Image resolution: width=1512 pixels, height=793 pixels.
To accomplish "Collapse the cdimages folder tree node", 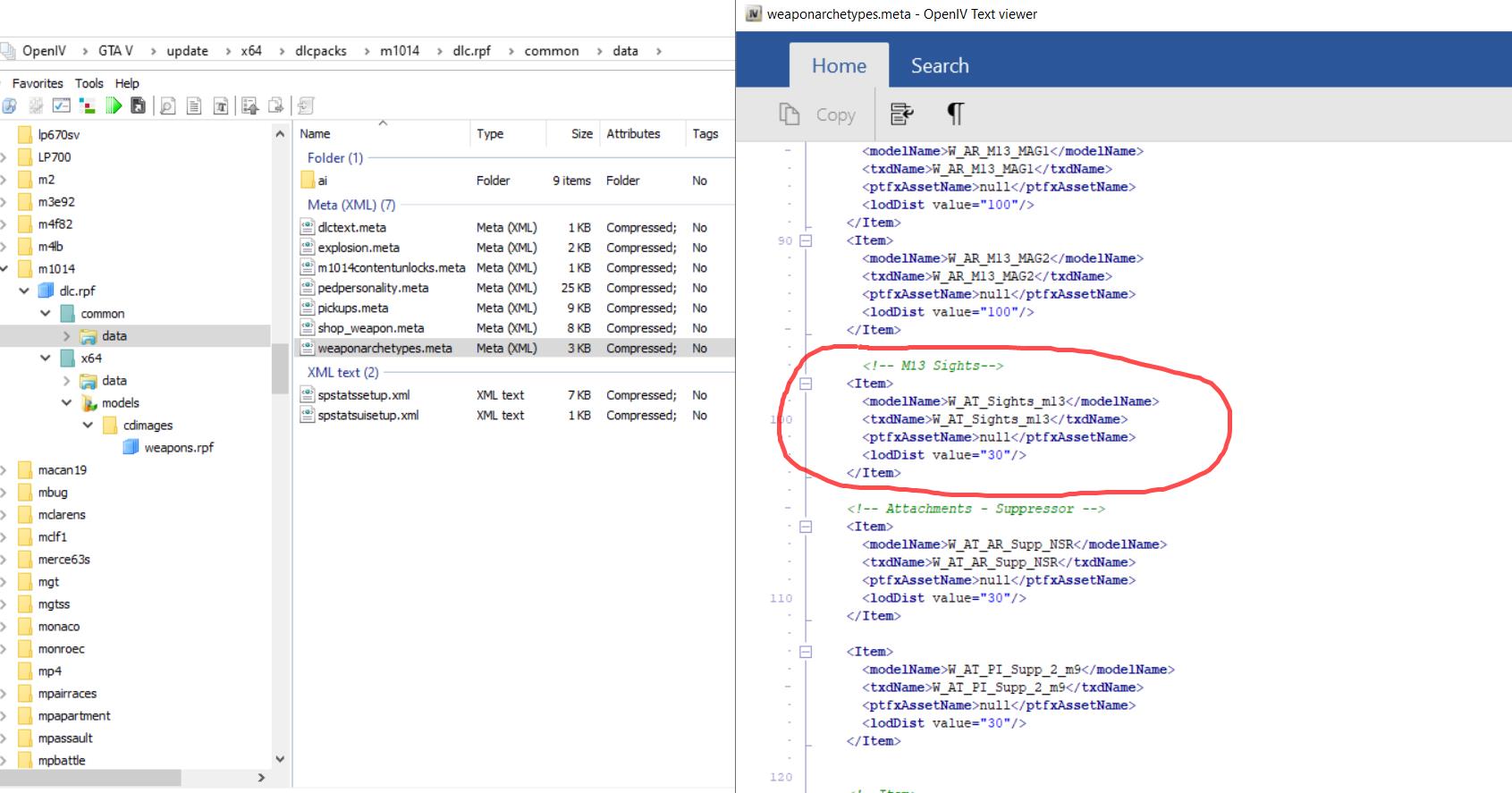I will click(x=88, y=425).
